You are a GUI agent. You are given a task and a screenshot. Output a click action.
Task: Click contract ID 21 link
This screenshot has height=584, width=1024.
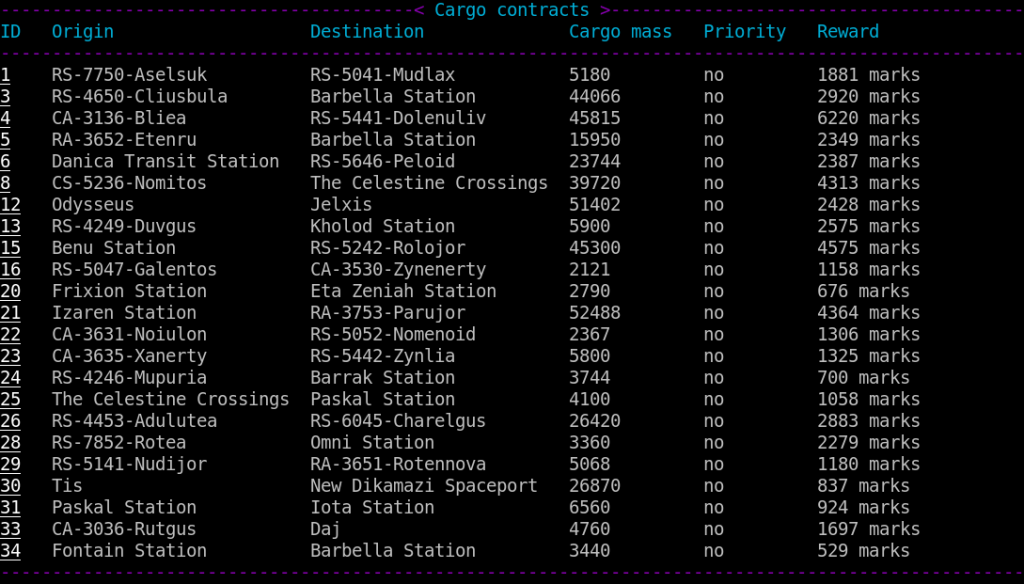pos(10,312)
